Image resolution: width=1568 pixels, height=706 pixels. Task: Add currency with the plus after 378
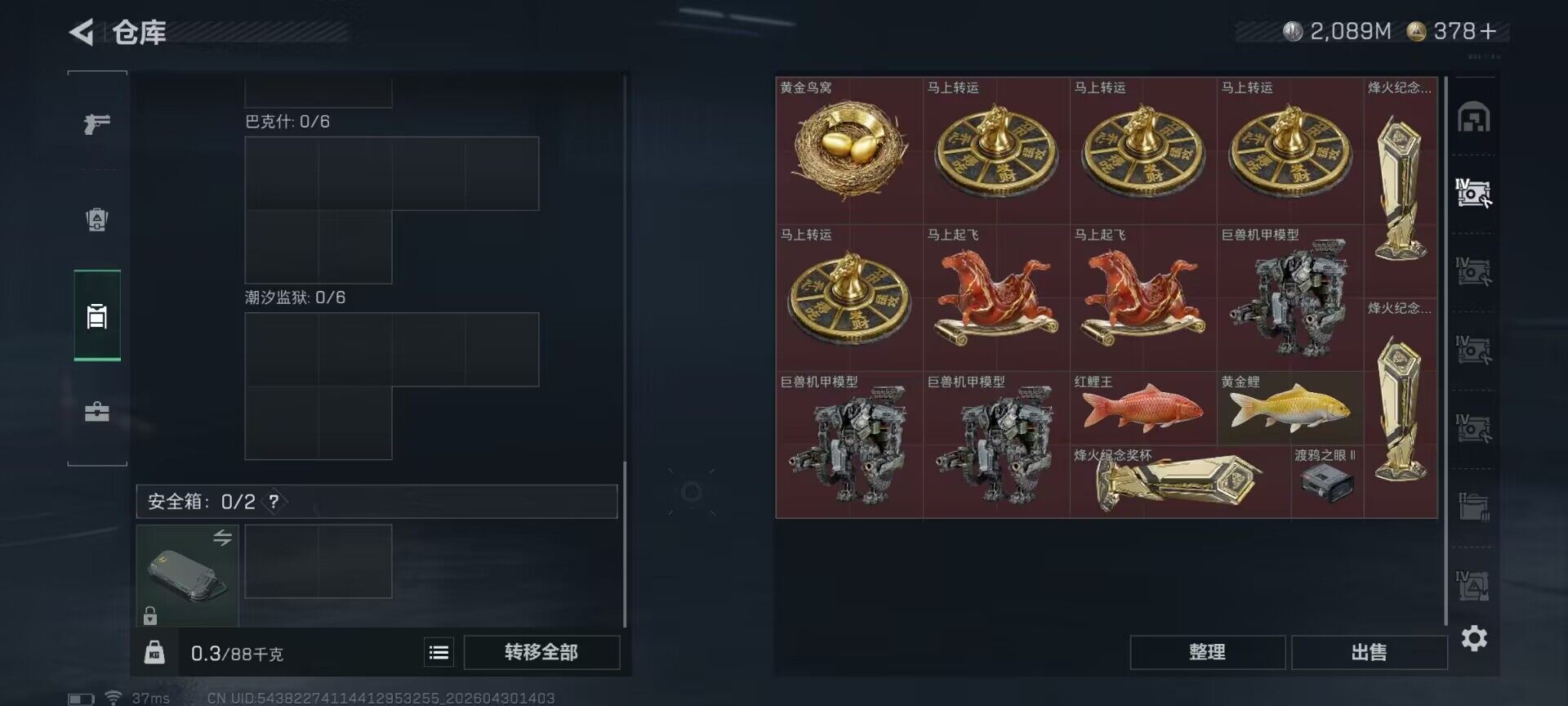click(1488, 32)
